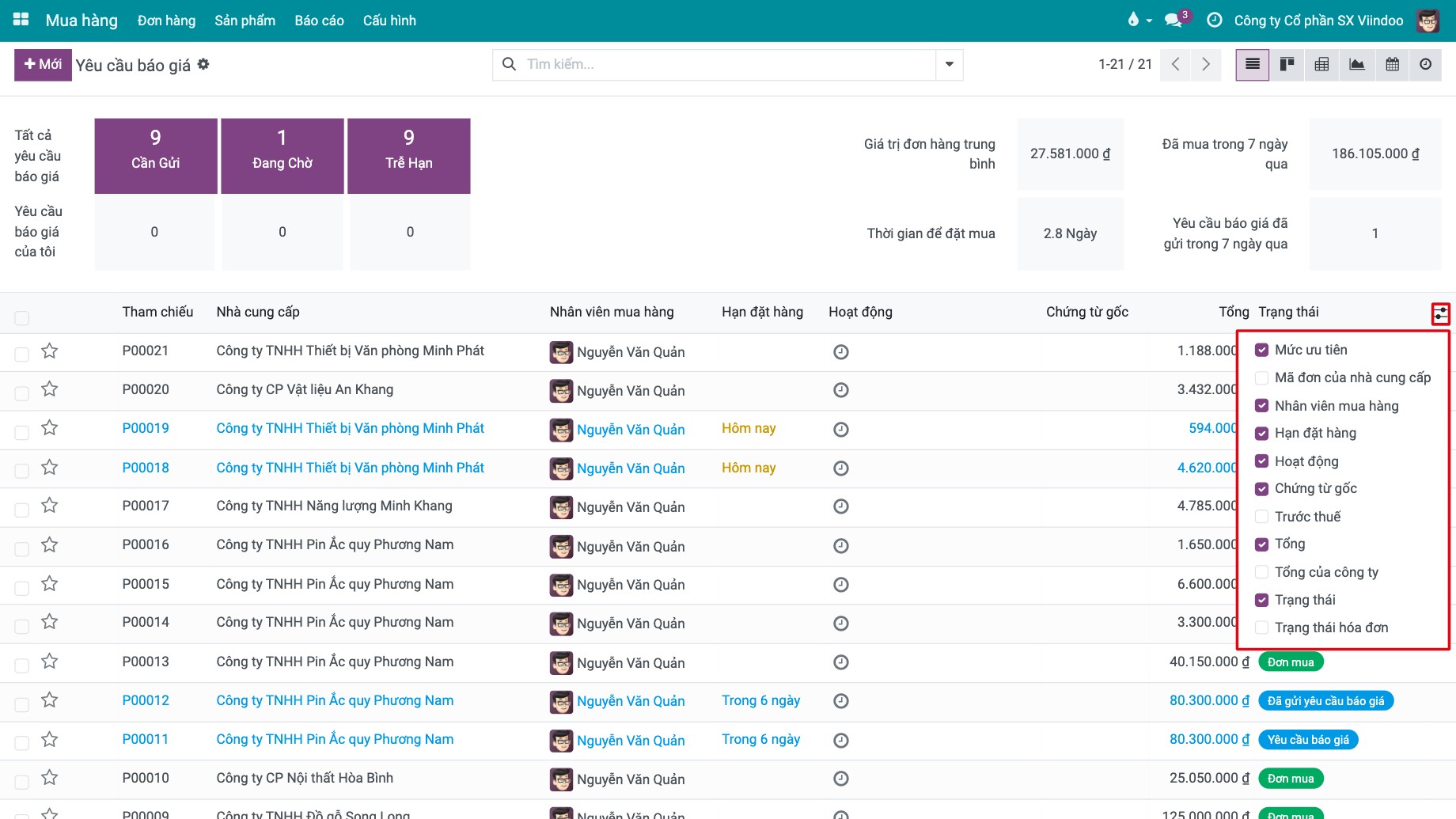The width and height of the screenshot is (1456, 819).
Task: Expand the search options dropdown arrow
Action: click(x=950, y=64)
